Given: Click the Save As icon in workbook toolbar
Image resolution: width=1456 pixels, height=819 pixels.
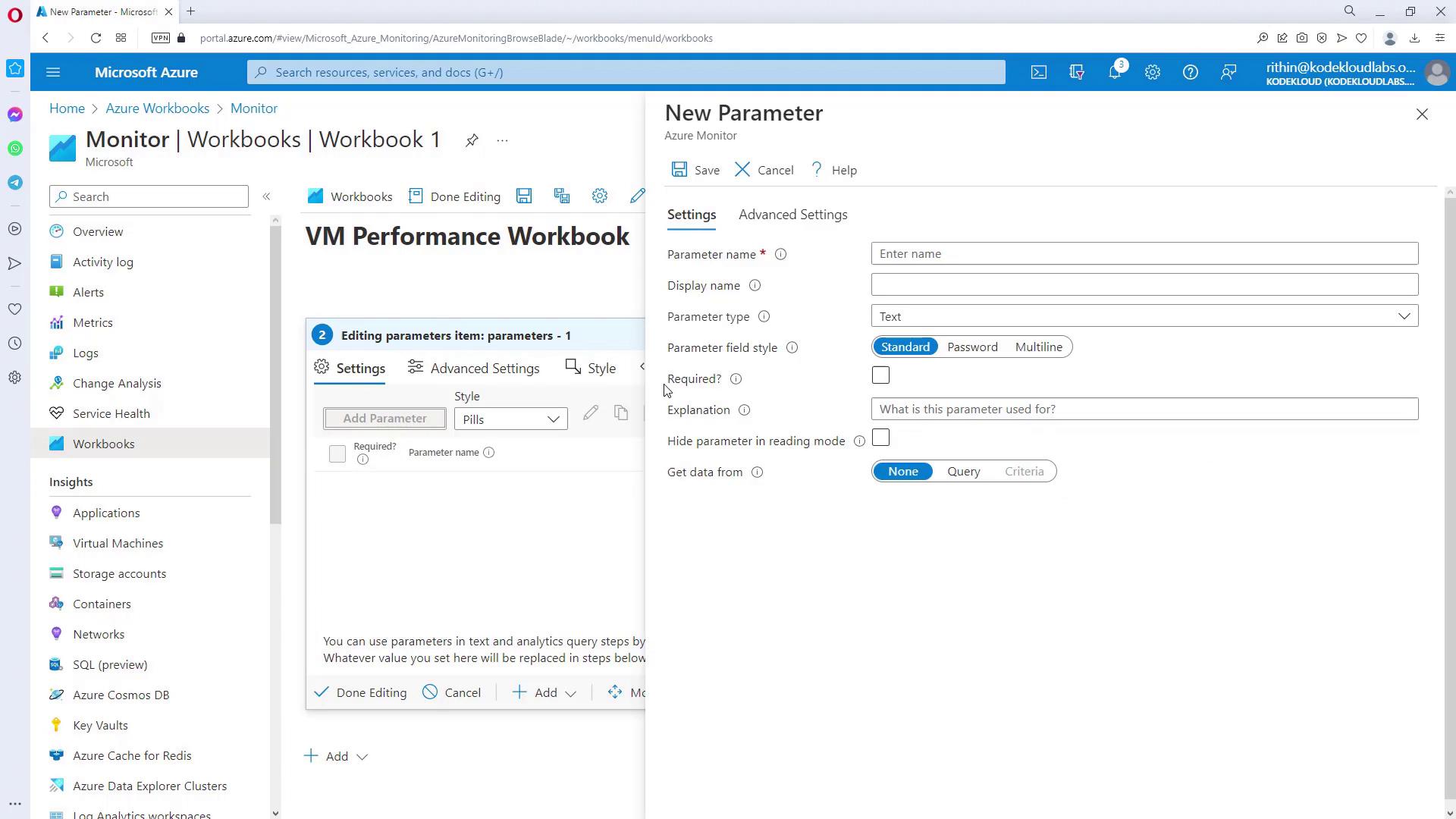Looking at the screenshot, I should 562,196.
